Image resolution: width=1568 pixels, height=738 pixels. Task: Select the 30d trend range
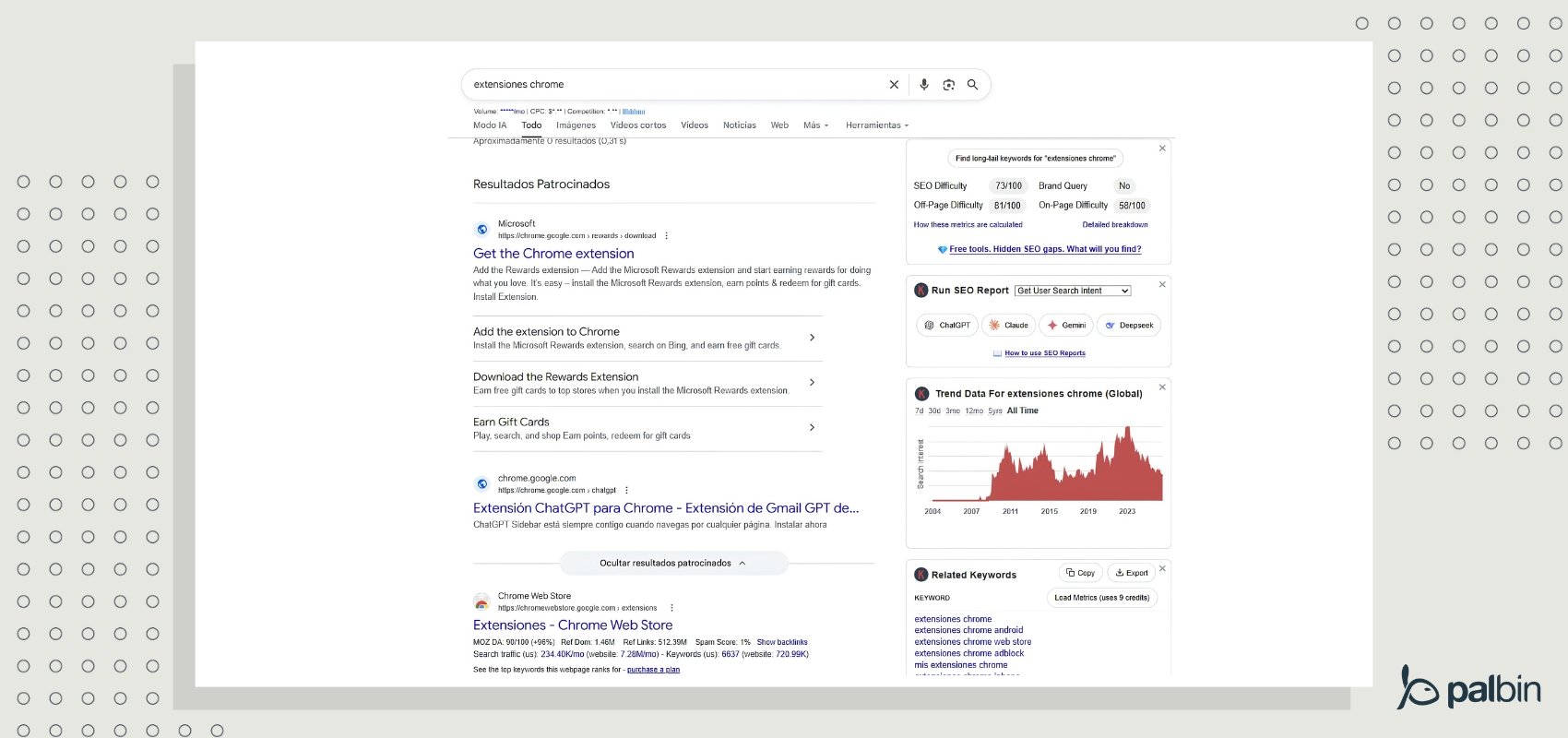(934, 411)
